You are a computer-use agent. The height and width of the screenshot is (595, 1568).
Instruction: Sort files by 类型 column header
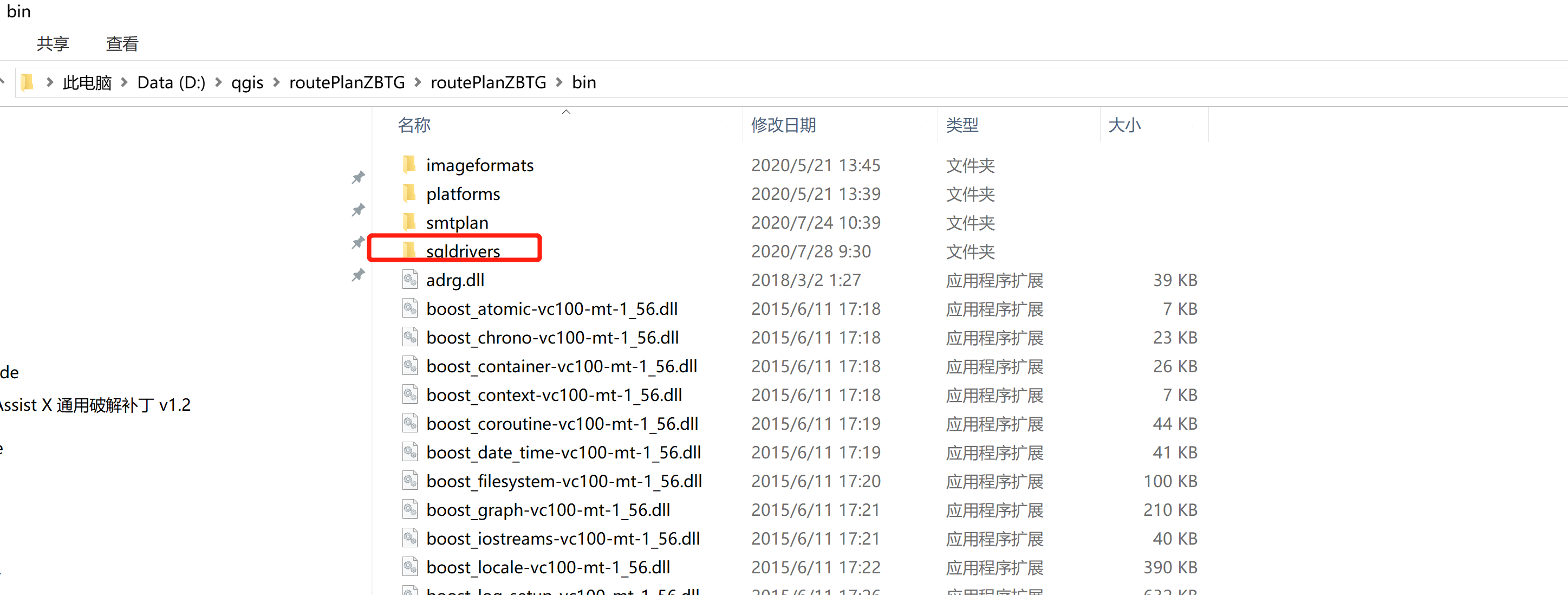pyautogui.click(x=962, y=125)
